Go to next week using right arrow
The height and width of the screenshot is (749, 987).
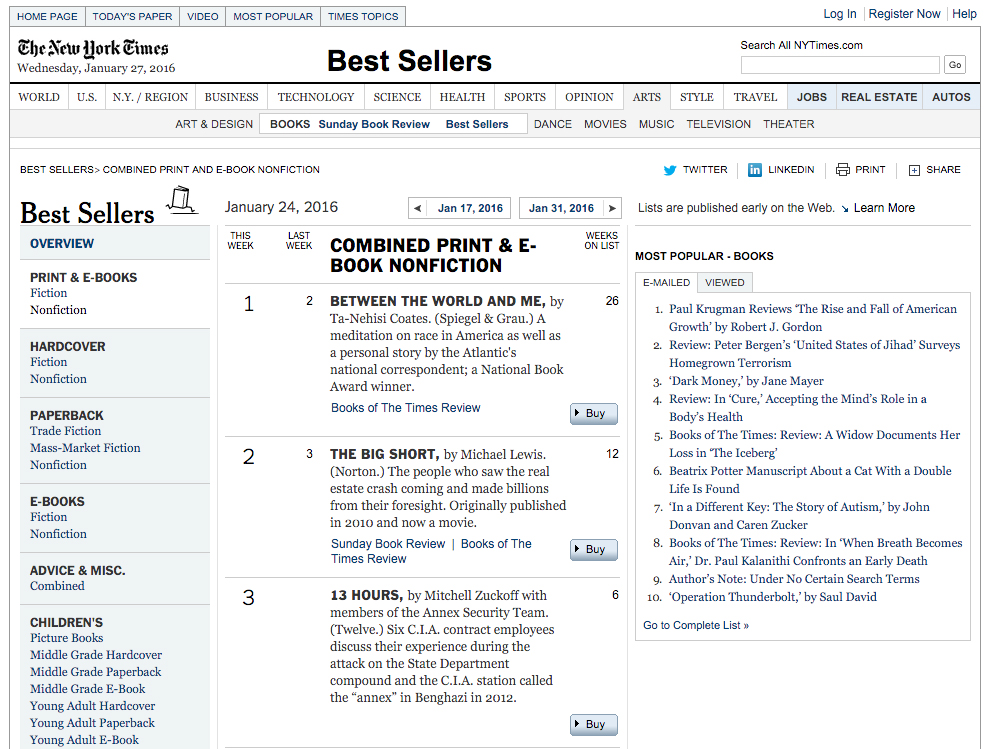point(613,209)
